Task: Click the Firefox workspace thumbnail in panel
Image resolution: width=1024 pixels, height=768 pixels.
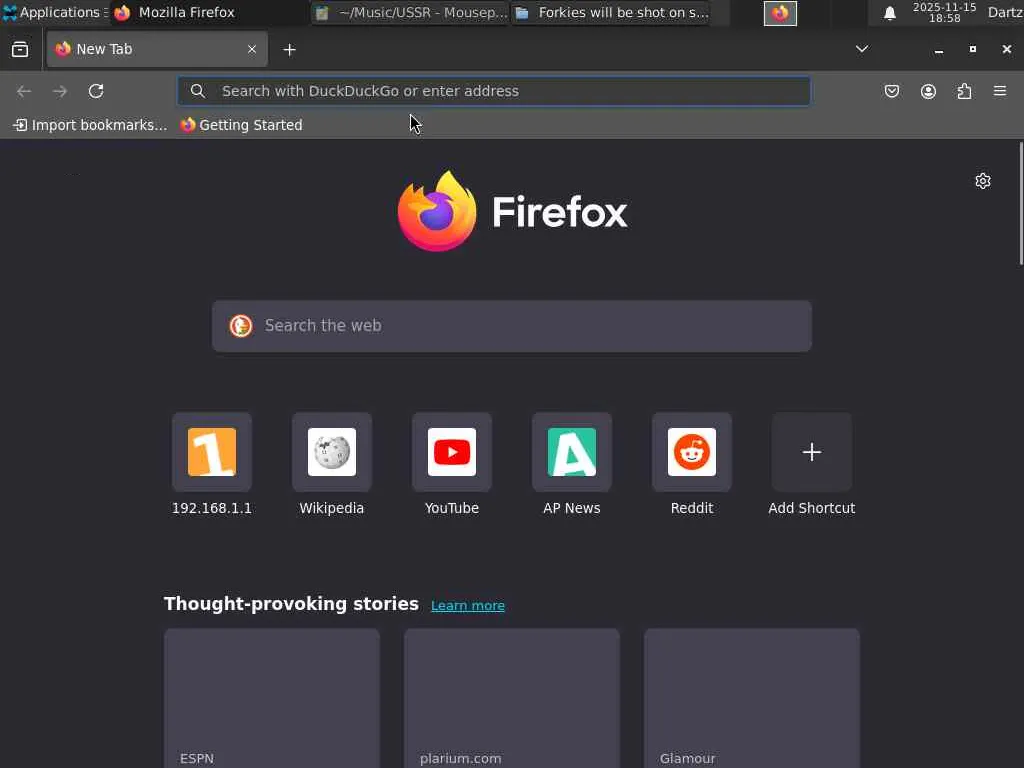Action: pyautogui.click(x=780, y=13)
